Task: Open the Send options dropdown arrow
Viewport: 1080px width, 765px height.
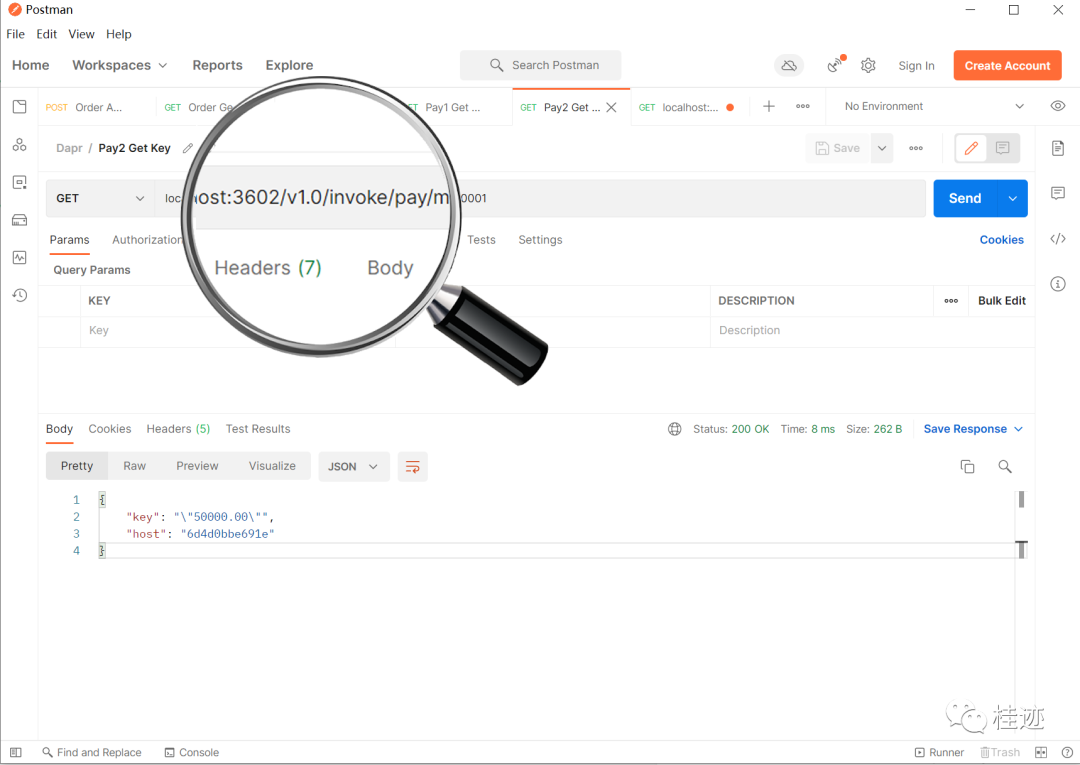Action: pos(1012,198)
